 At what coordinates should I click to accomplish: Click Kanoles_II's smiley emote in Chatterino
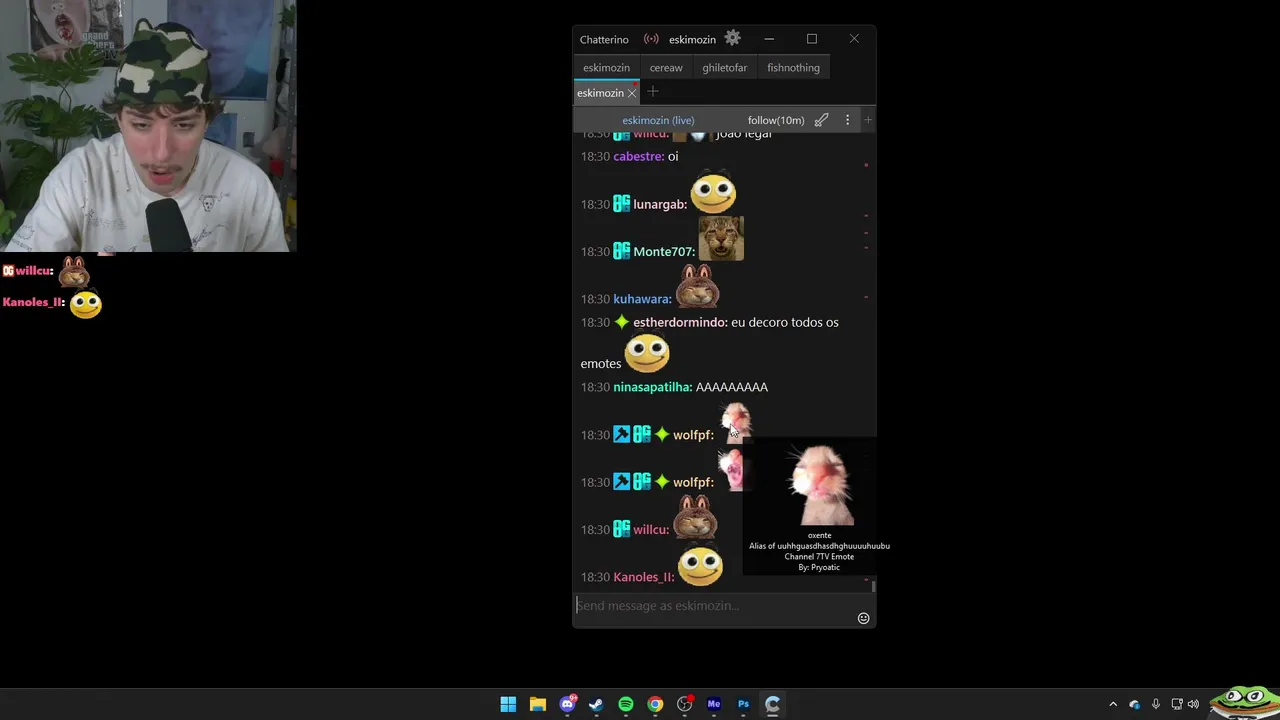coord(700,565)
